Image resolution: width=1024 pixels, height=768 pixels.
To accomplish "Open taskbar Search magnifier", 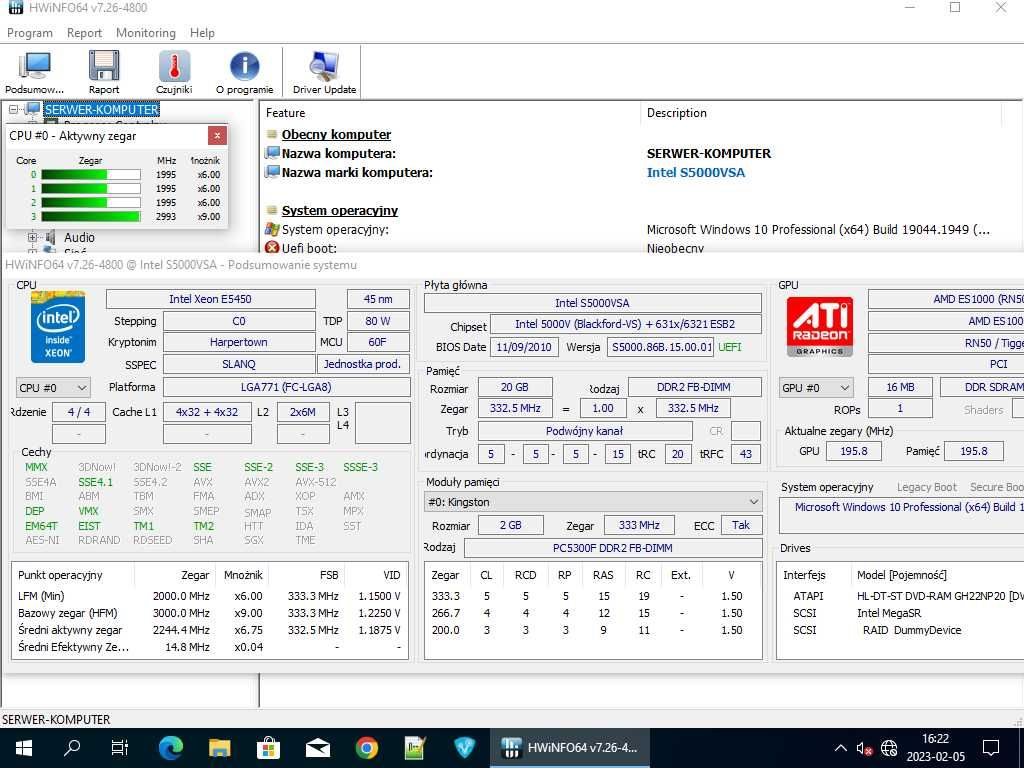I will 72,748.
